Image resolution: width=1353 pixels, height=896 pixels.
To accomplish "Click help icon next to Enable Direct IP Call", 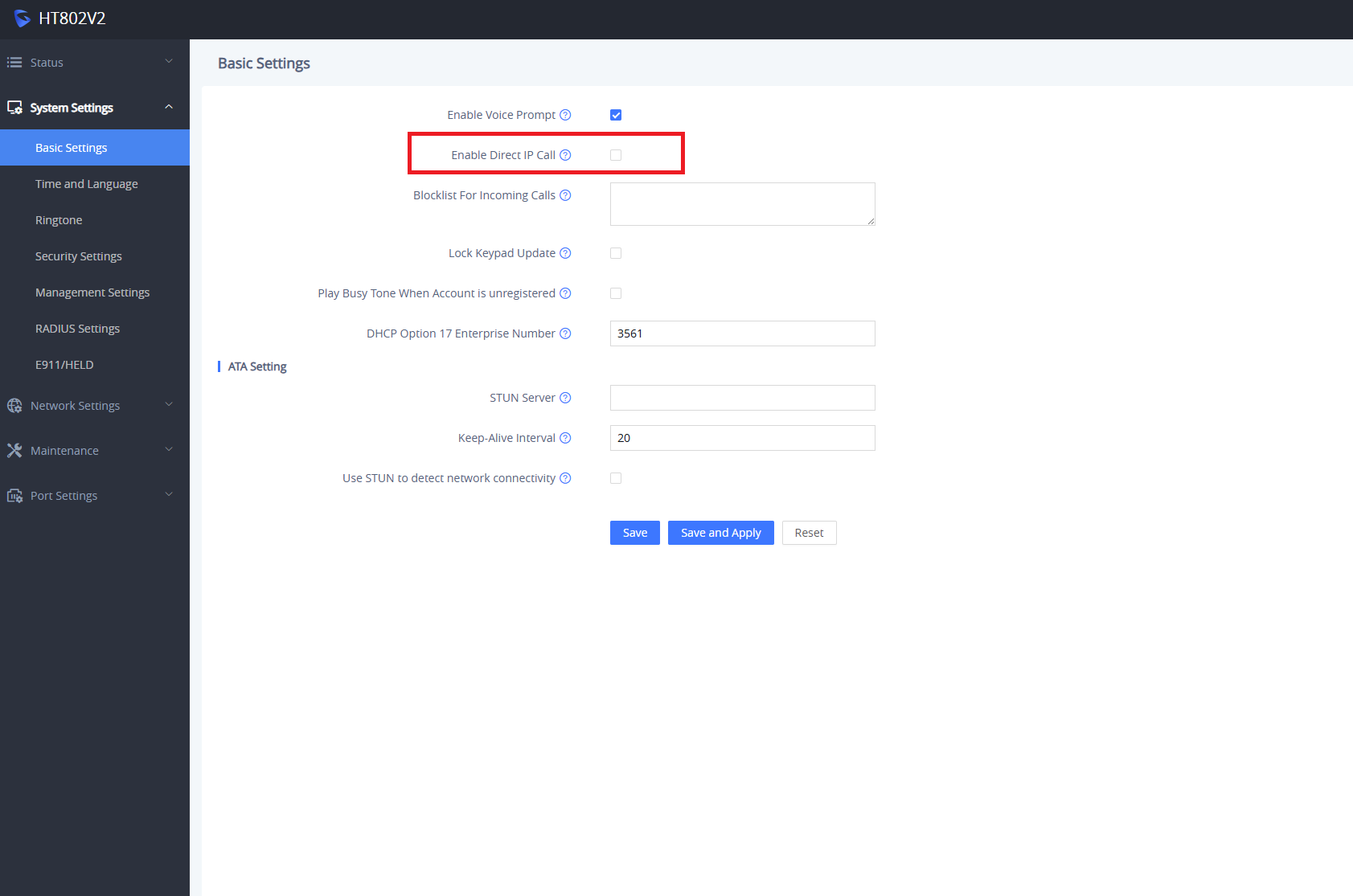I will pyautogui.click(x=565, y=155).
